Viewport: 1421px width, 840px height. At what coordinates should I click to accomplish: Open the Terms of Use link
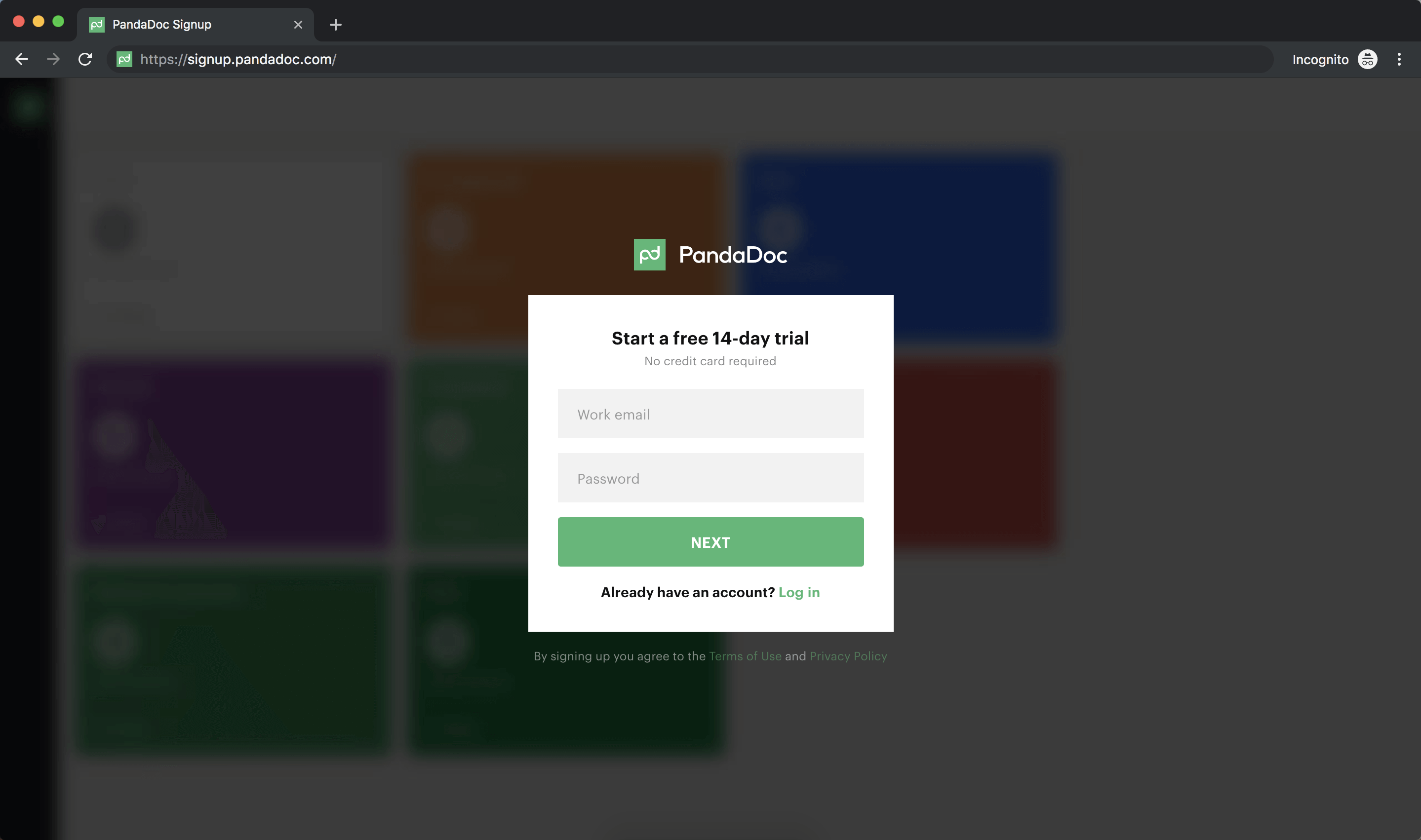tap(745, 656)
